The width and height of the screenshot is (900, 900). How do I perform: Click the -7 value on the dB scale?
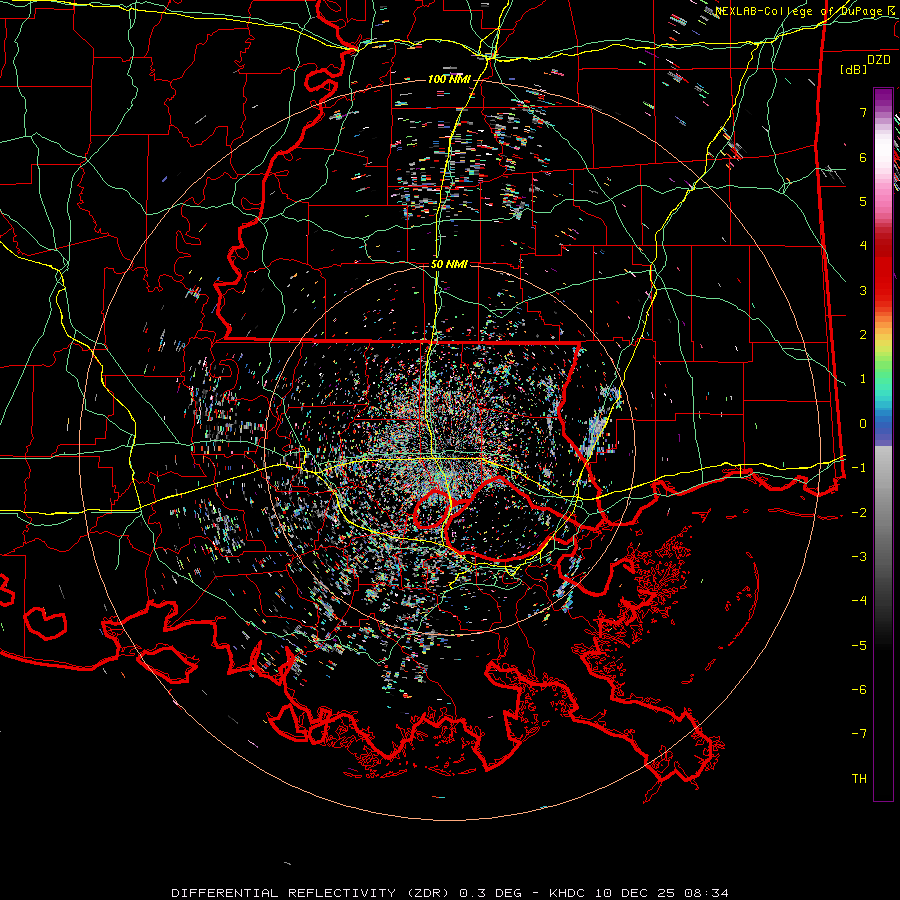coord(859,734)
